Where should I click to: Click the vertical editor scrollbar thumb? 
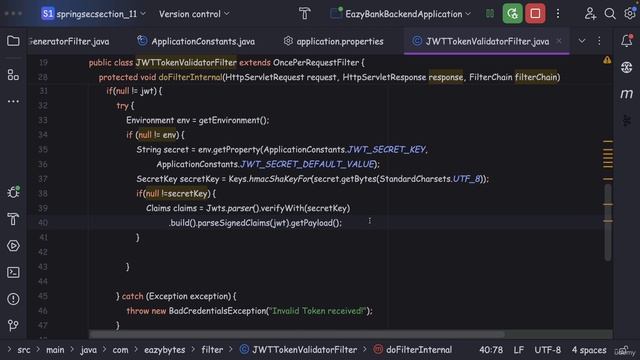[x=608, y=222]
